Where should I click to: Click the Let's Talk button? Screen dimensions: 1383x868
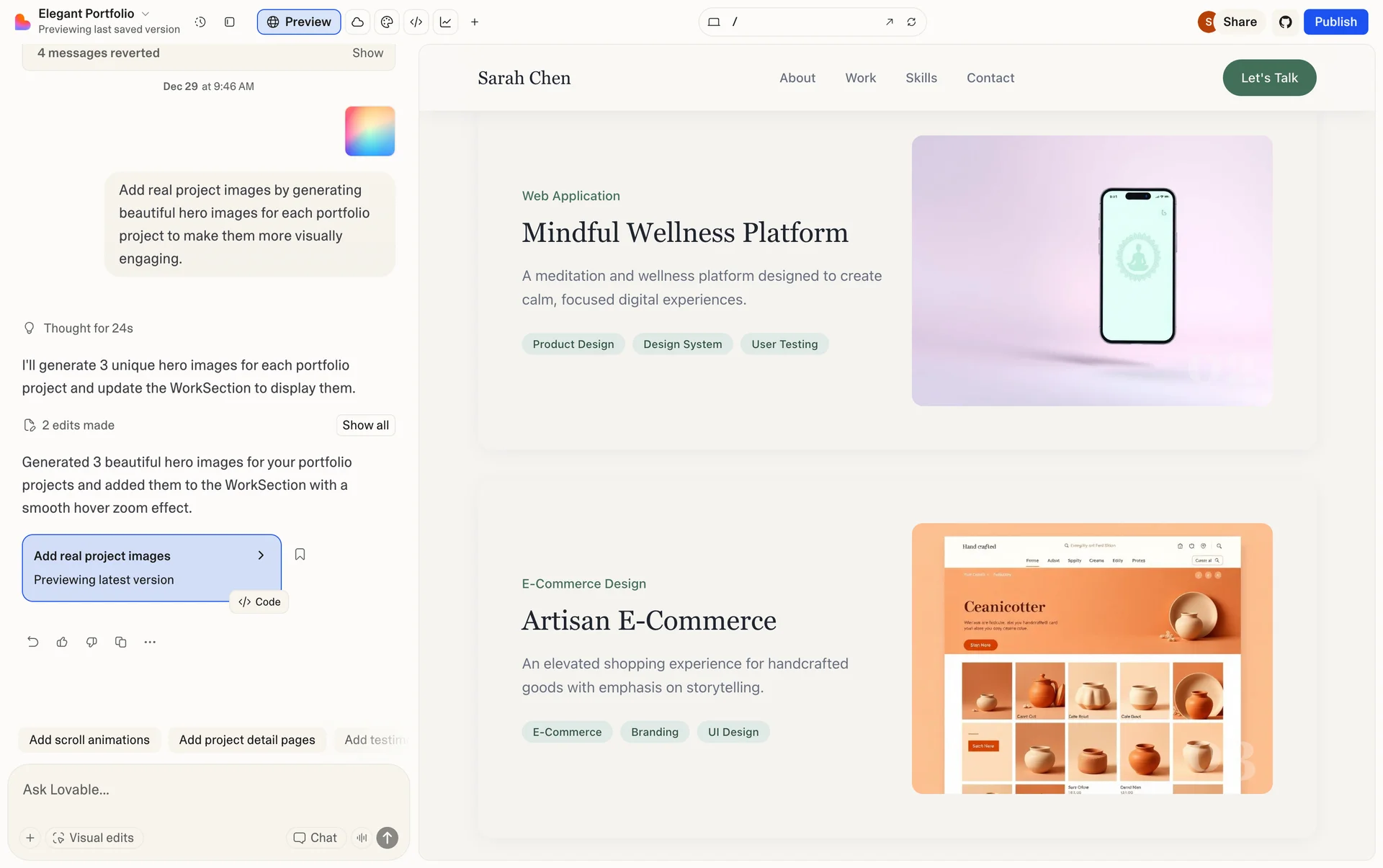(1268, 78)
